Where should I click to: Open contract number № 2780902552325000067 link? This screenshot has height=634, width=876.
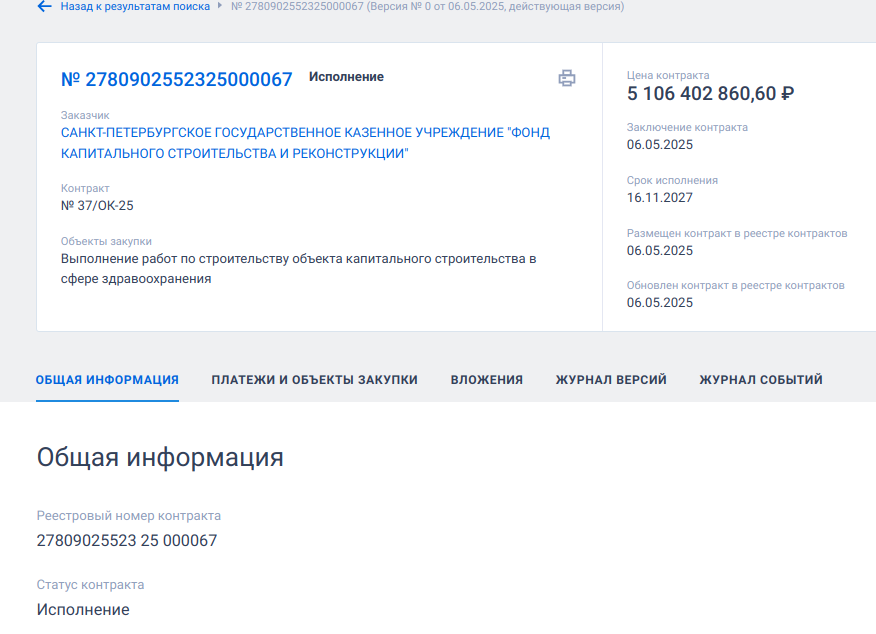(x=177, y=79)
